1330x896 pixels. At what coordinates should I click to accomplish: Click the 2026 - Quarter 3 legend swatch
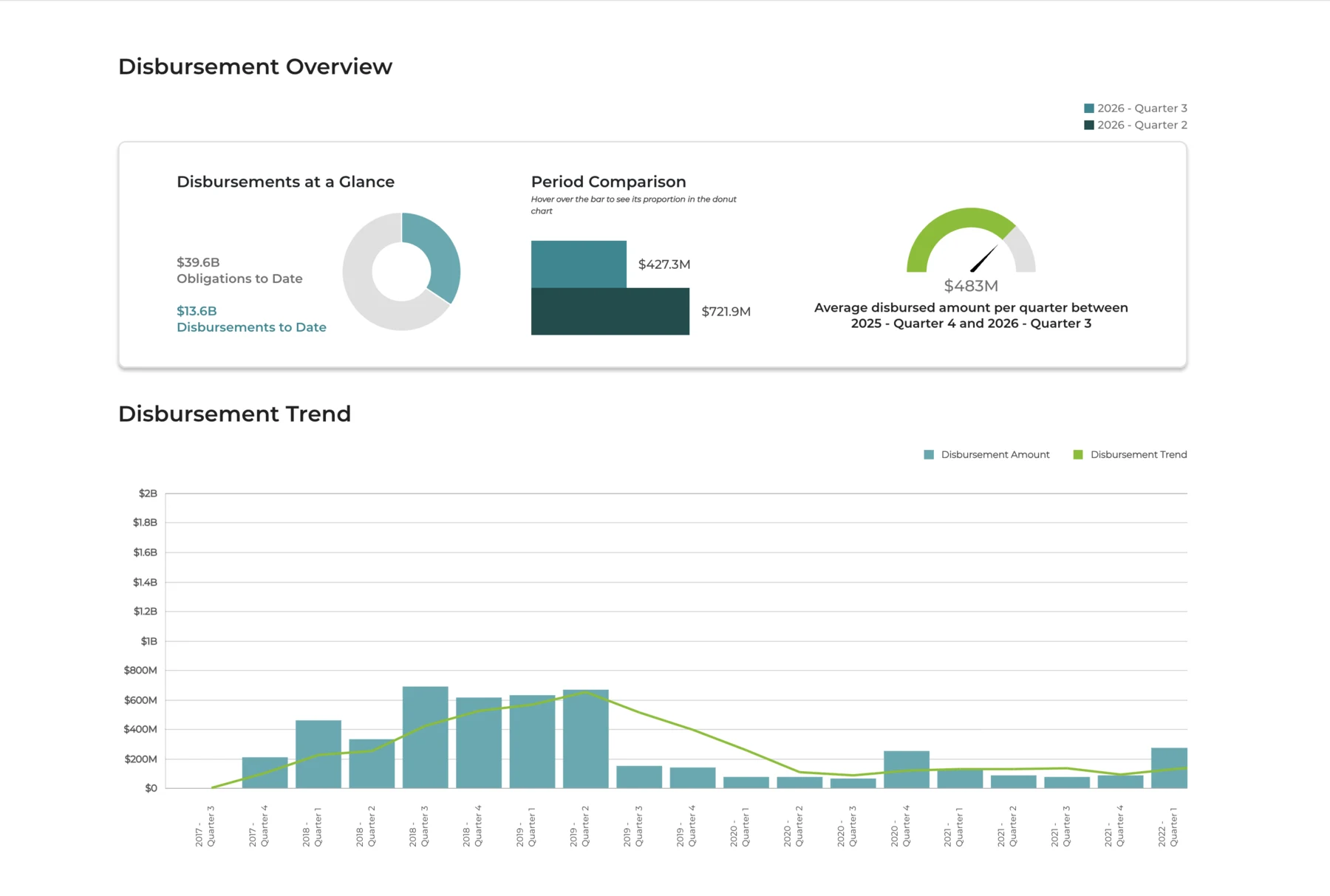point(1088,109)
